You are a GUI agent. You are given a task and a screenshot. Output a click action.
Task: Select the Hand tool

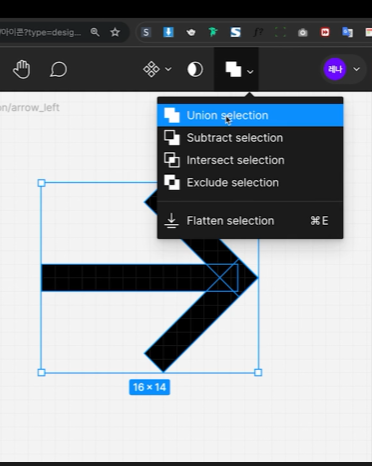coord(22,69)
